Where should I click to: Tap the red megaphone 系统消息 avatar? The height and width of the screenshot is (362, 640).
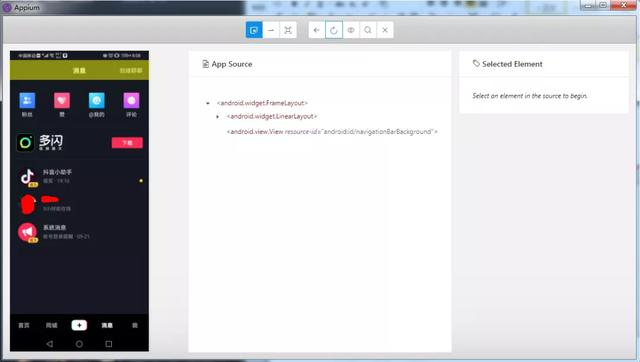coord(28,232)
